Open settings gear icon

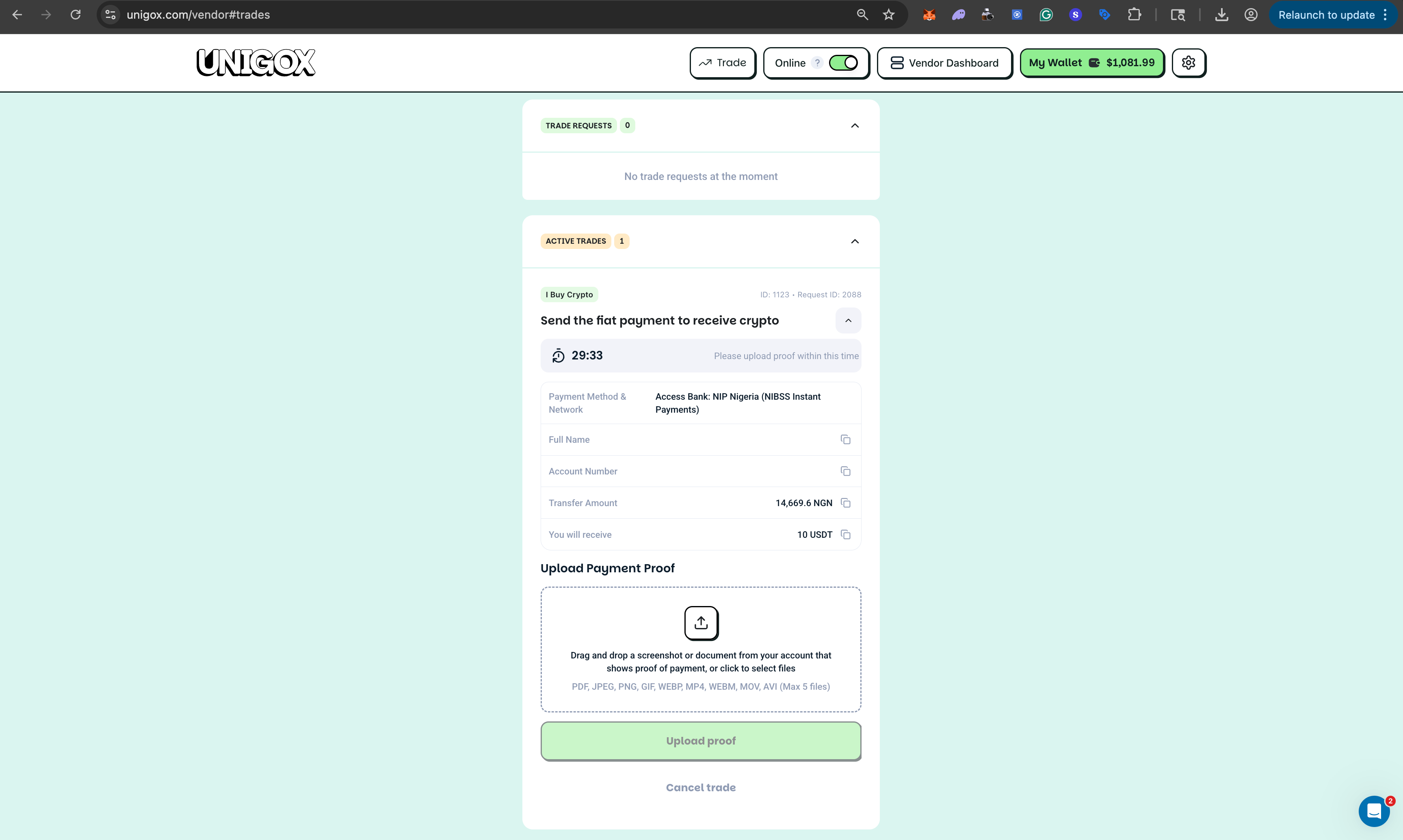(1189, 63)
